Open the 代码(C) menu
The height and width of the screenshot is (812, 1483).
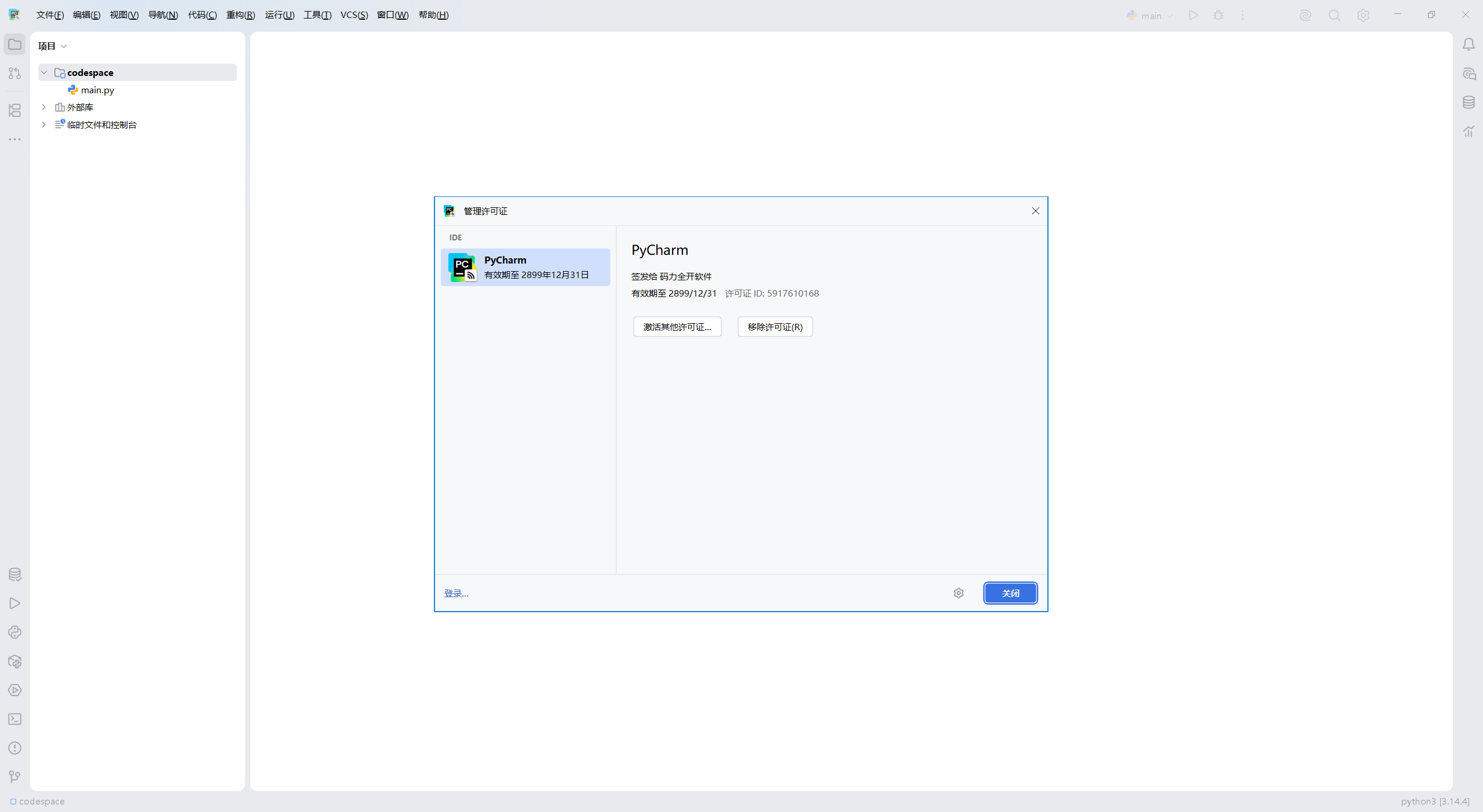pos(202,15)
